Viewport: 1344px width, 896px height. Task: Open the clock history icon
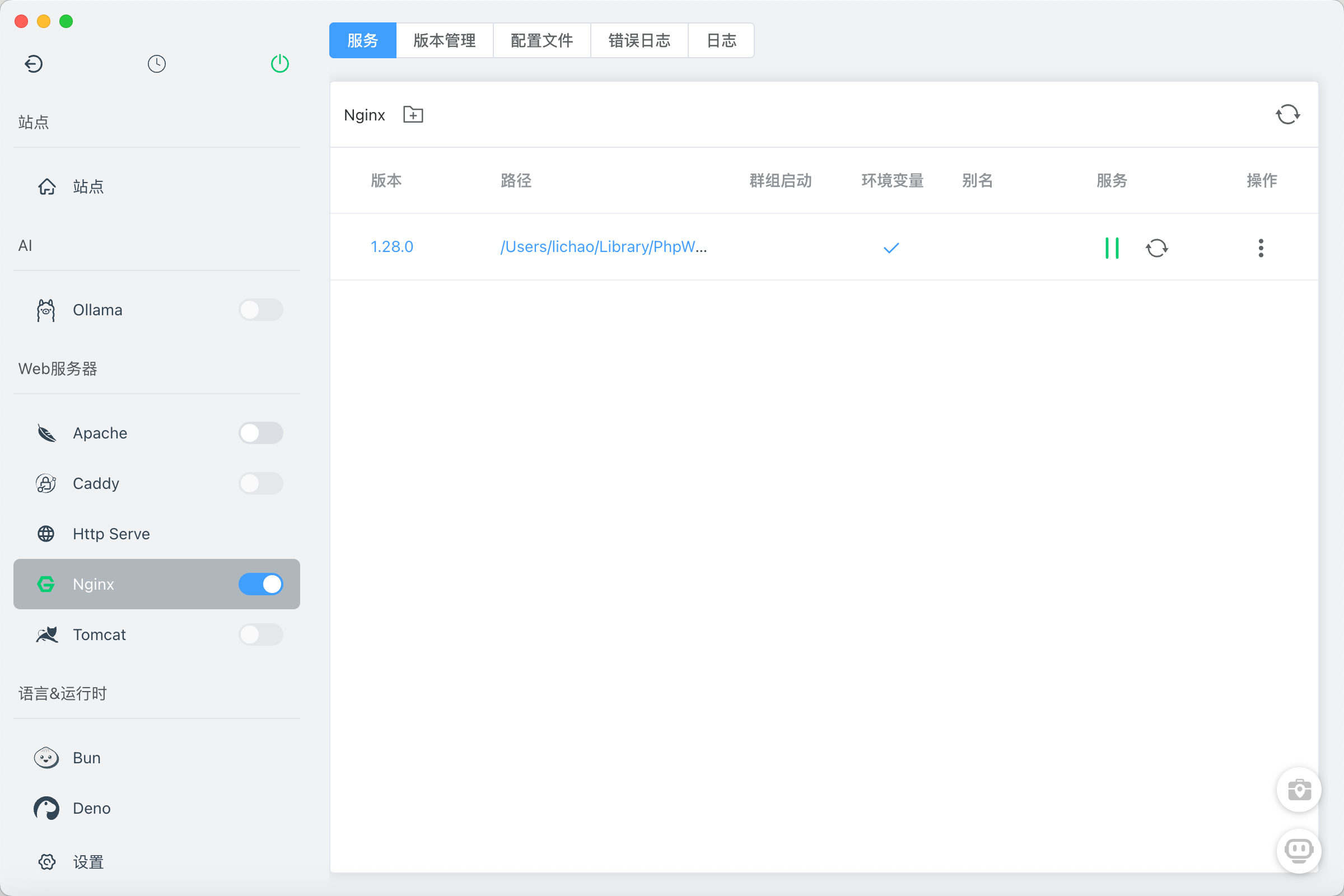coord(157,63)
